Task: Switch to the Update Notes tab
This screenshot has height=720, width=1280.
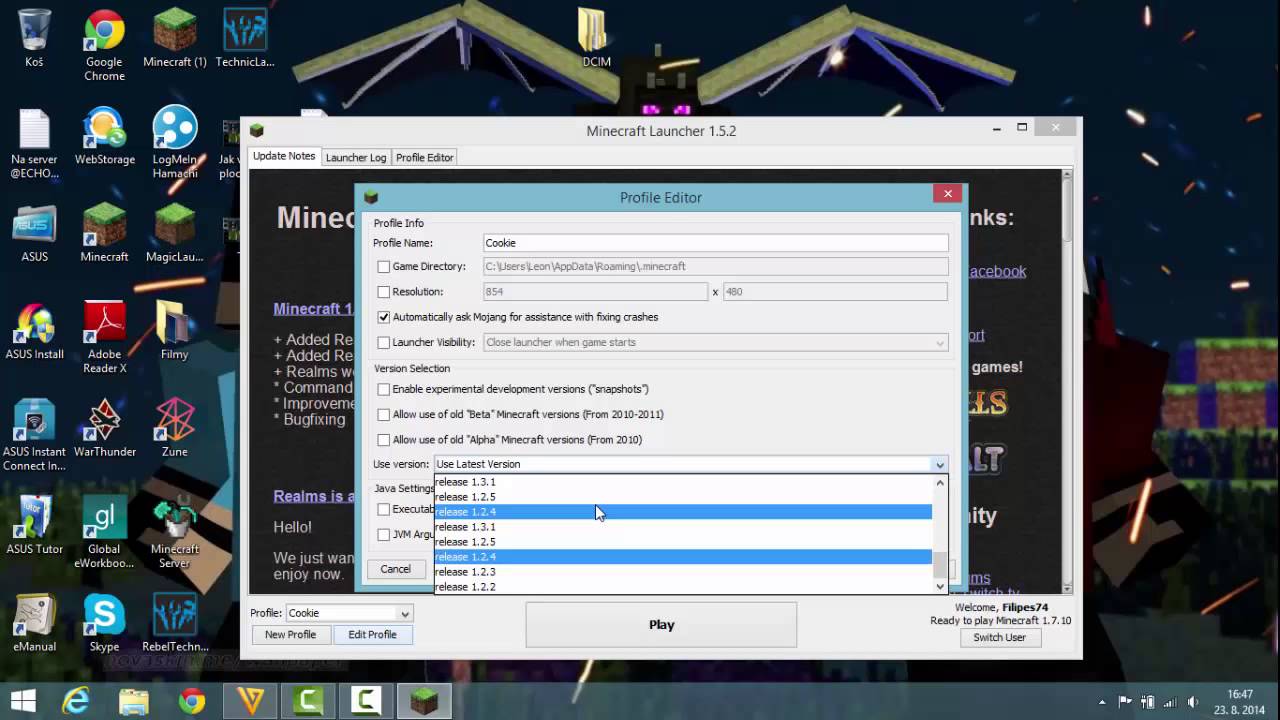Action: click(x=284, y=157)
